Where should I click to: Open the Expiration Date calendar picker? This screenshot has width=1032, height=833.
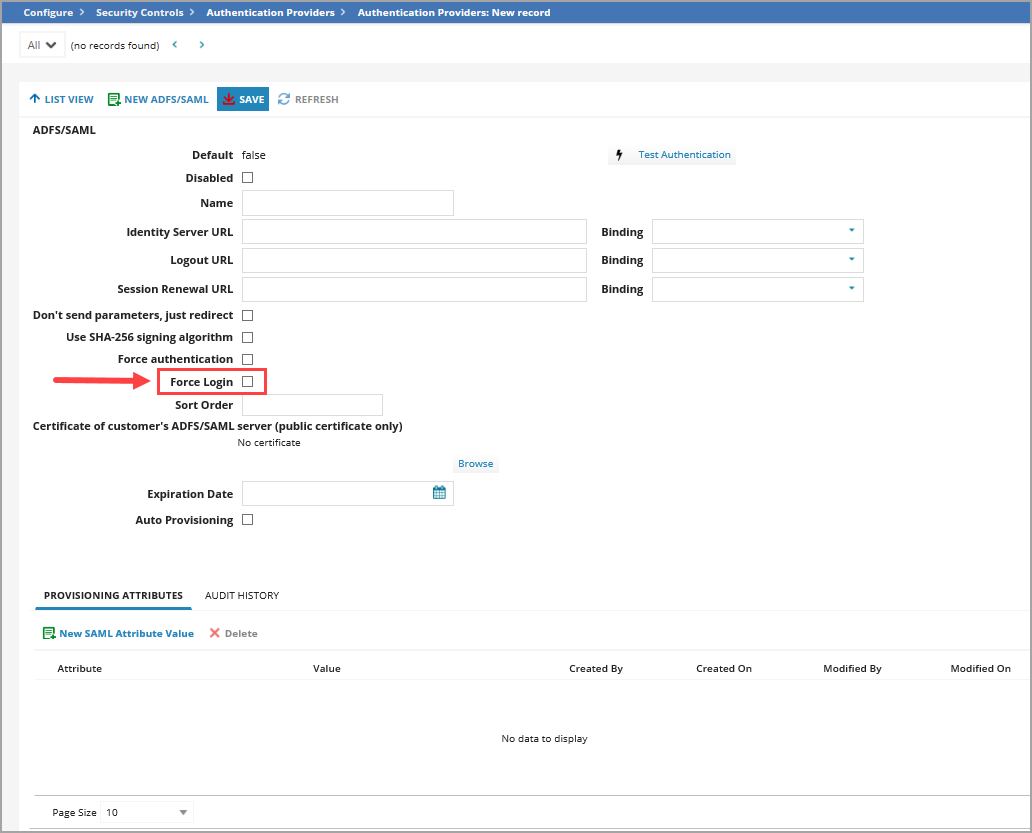(x=439, y=493)
